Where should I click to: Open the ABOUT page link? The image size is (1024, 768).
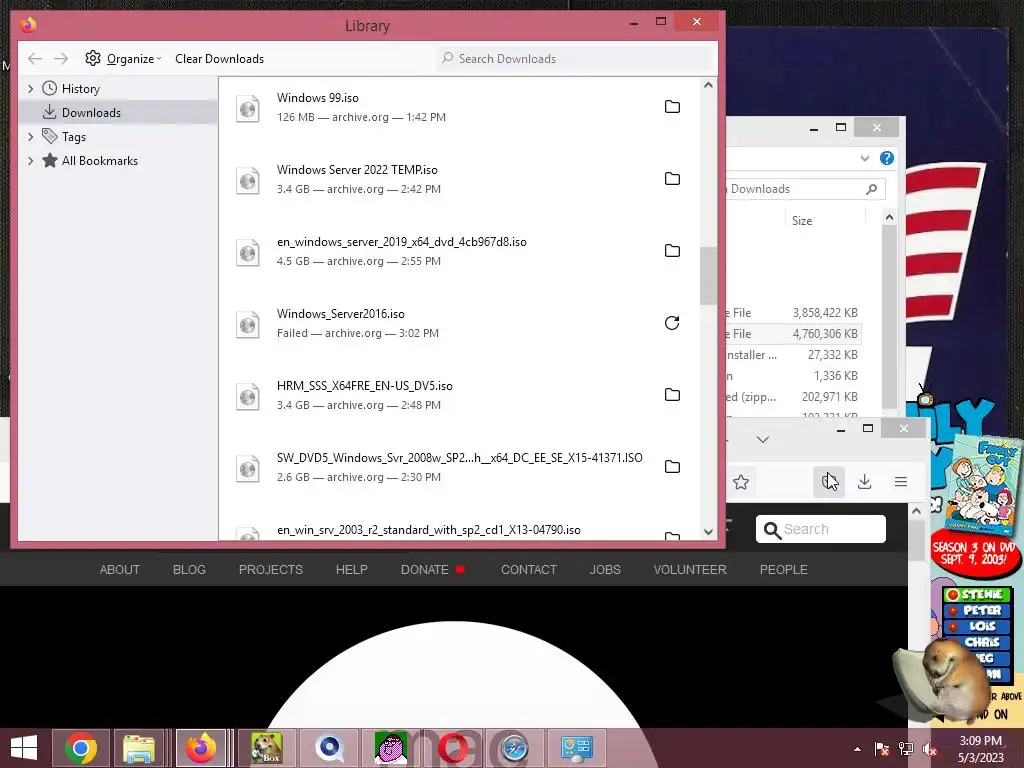[x=120, y=569]
